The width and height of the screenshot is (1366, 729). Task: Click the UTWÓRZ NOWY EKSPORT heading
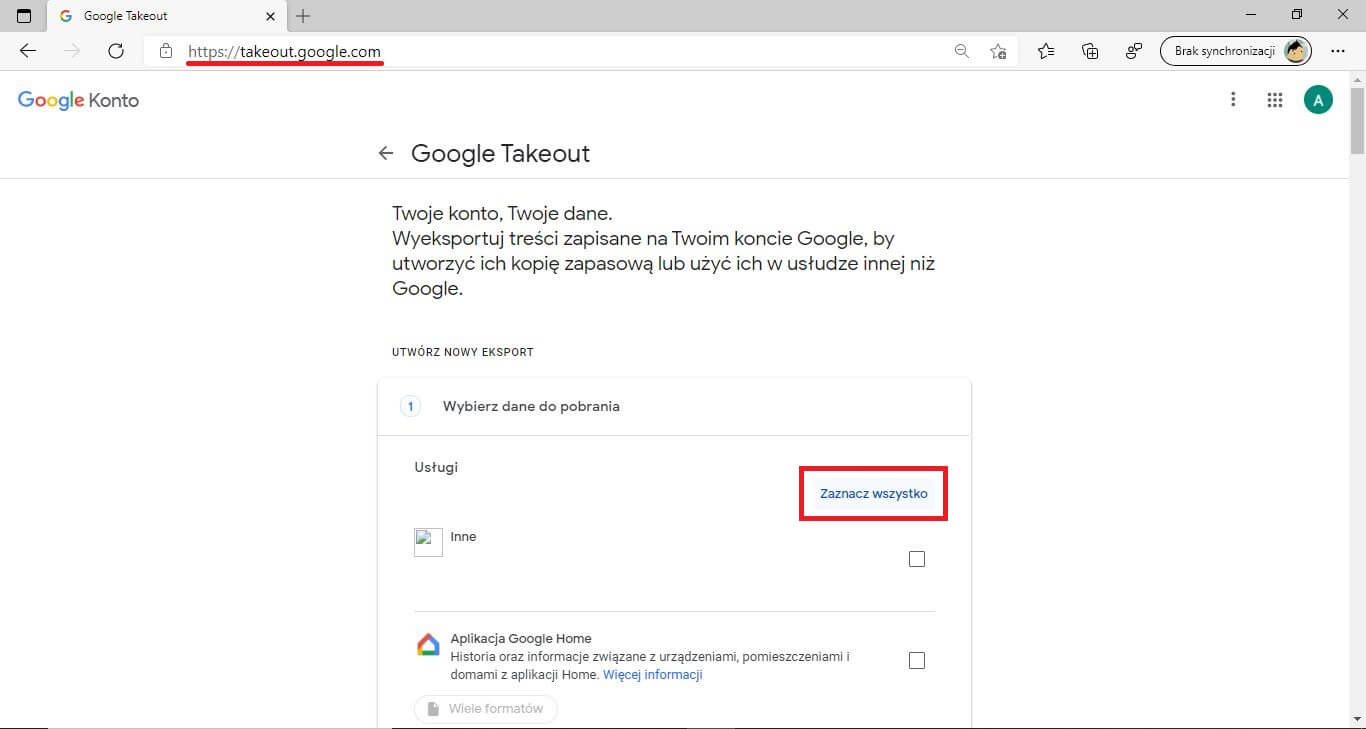coord(463,352)
